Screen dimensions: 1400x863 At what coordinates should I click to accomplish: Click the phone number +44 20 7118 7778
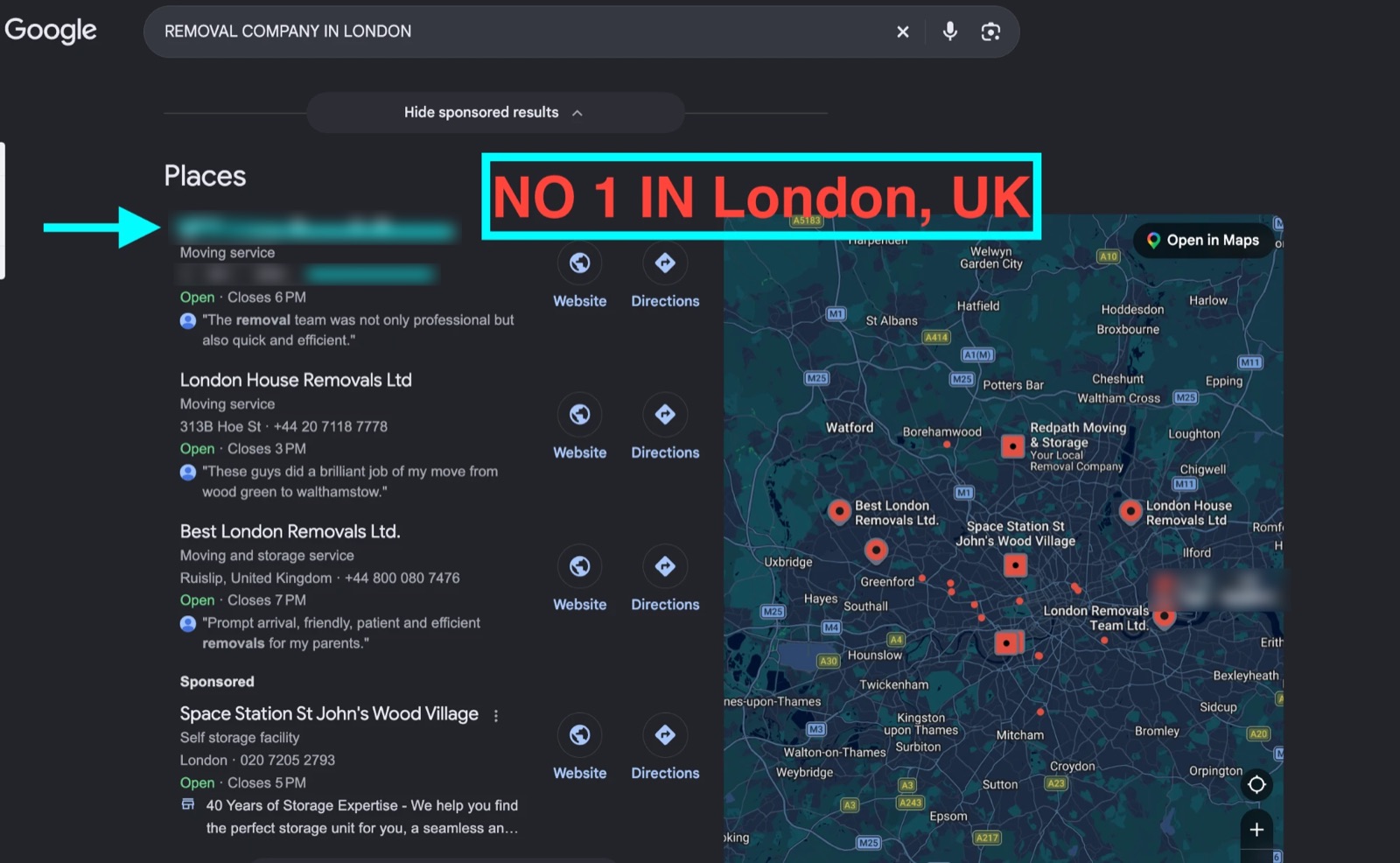pos(331,426)
